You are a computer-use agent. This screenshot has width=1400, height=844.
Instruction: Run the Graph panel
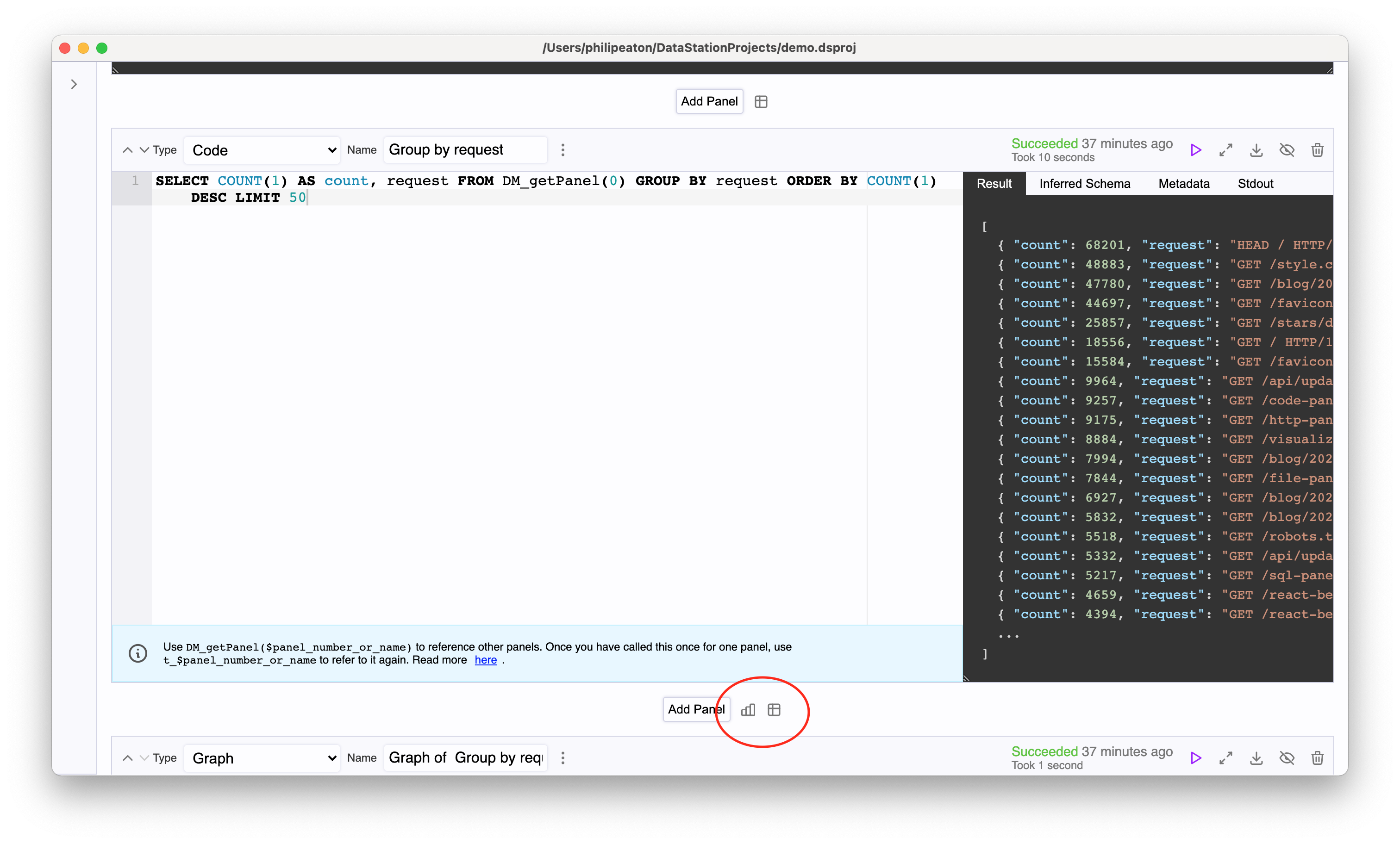1196,757
